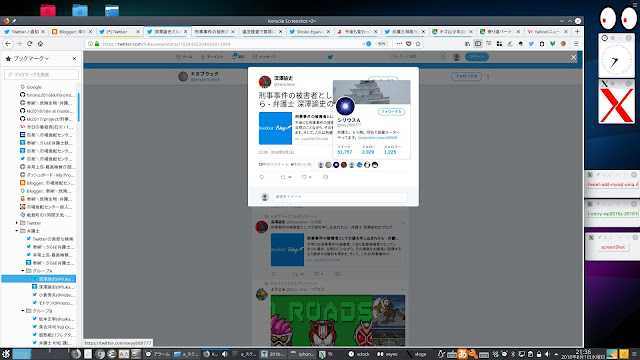640x360 pixels.
Task: Open the pink folder icon on desktop
Action: (x=48, y=10)
